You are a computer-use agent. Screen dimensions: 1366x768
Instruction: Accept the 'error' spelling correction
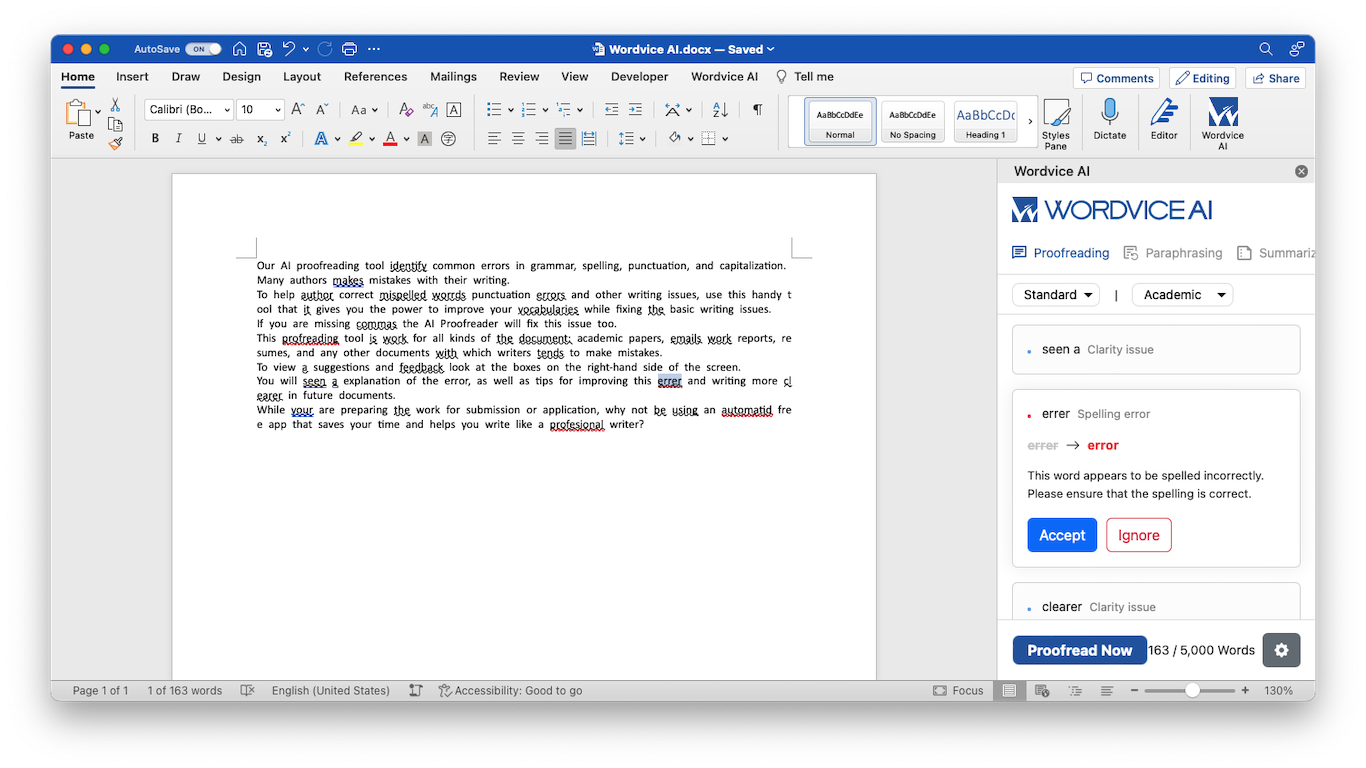pos(1062,535)
